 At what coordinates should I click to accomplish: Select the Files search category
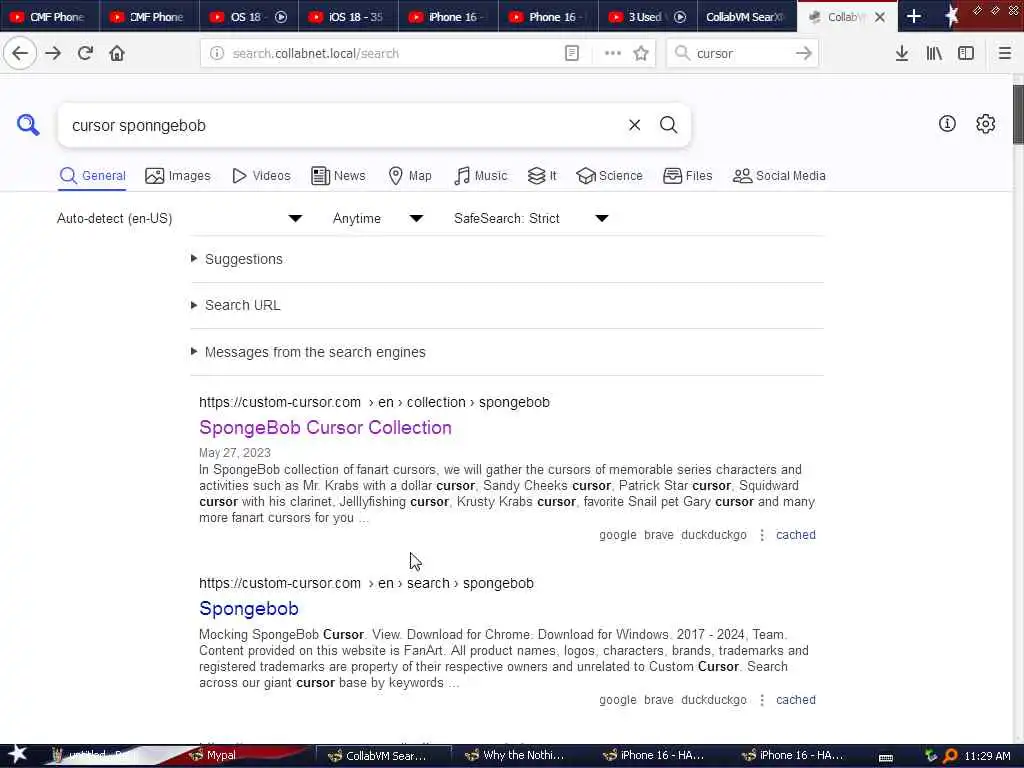click(x=688, y=176)
